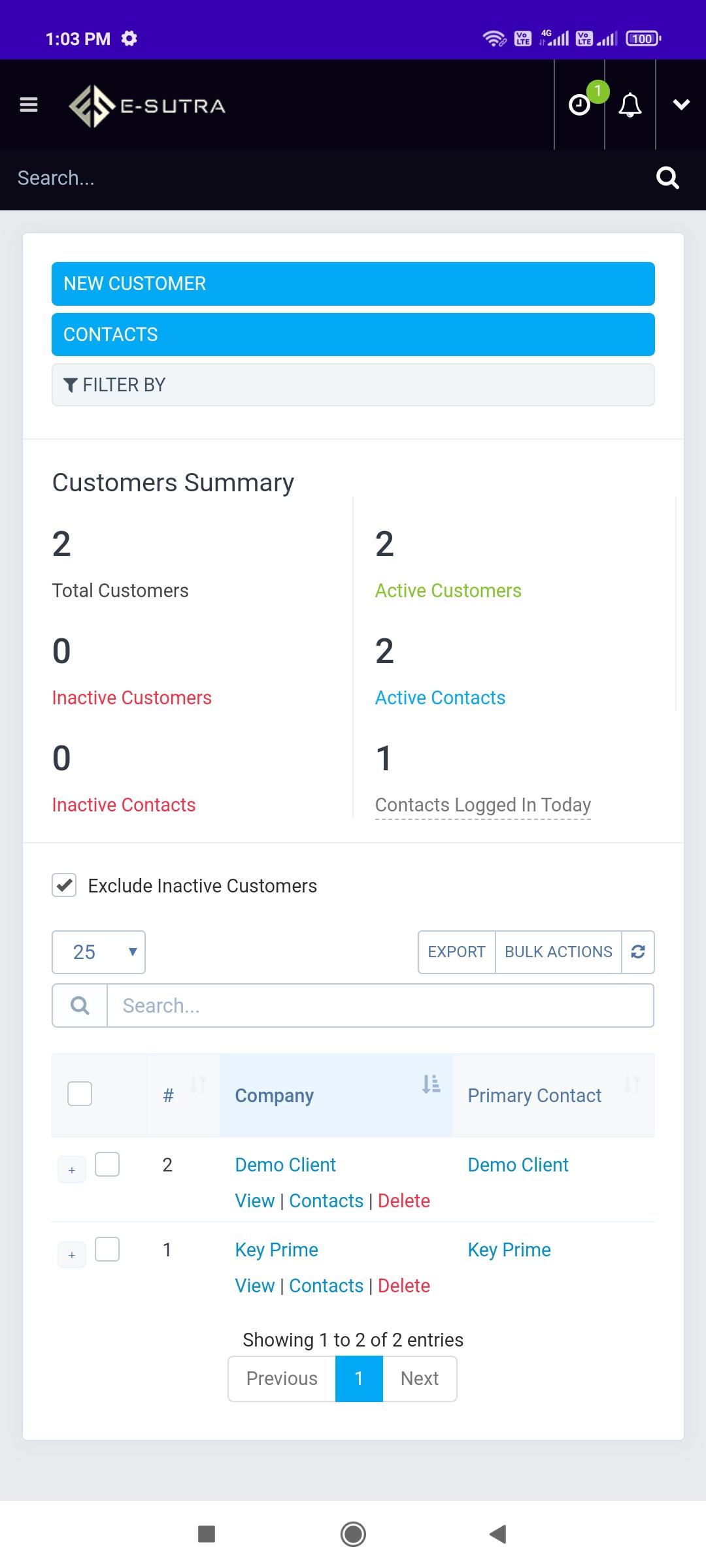Click the table reload refresh icon

coord(638,952)
